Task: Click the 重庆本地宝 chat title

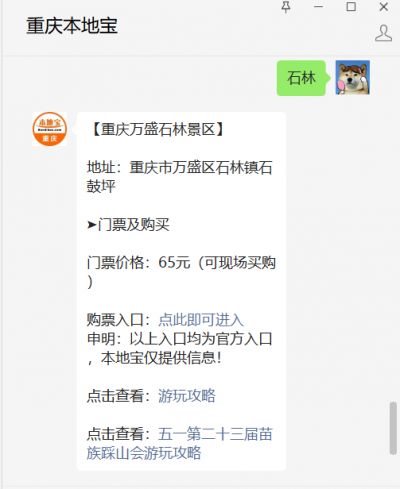Action: coord(72,26)
